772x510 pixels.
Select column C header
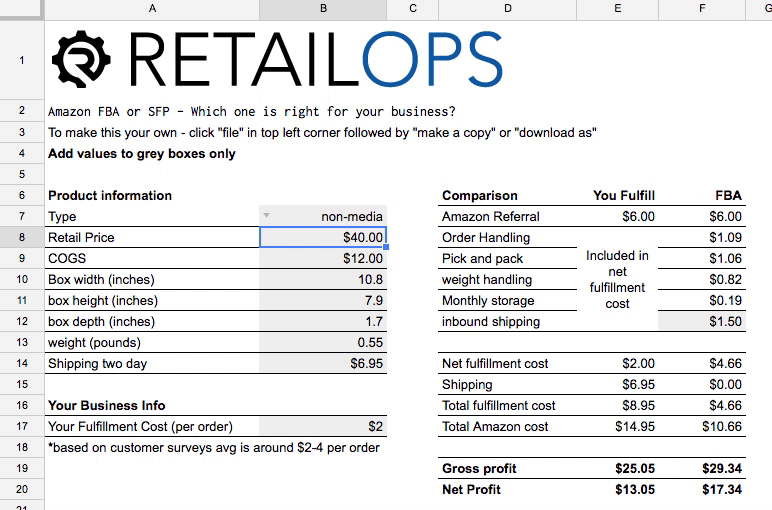(413, 8)
